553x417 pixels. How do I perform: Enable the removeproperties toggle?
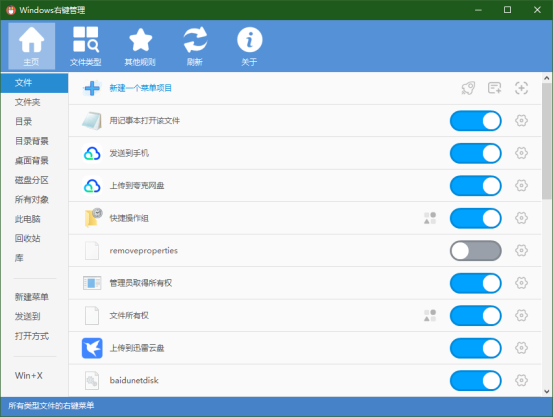tap(475, 251)
